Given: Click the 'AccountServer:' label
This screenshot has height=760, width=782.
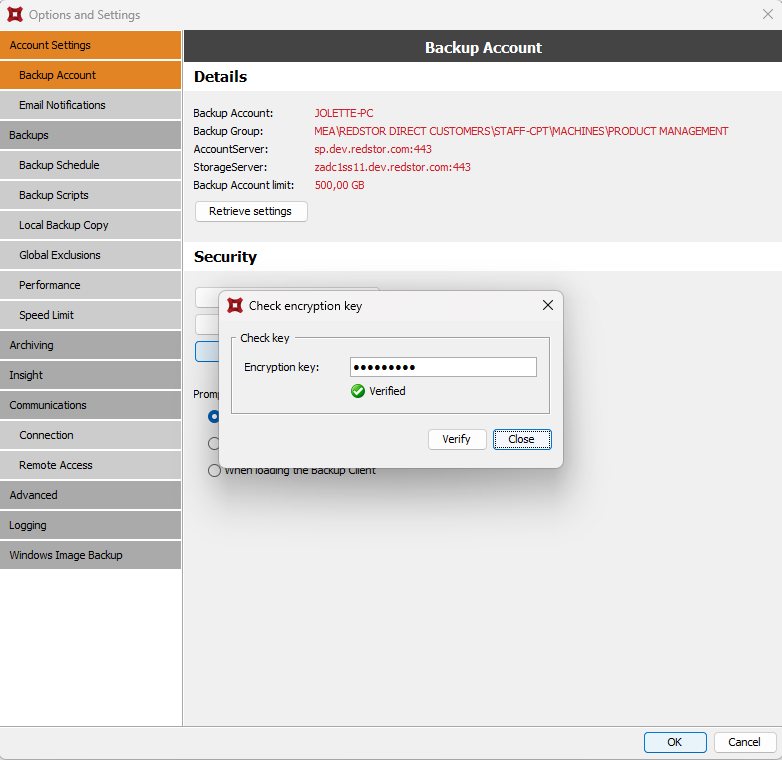Looking at the screenshot, I should (230, 149).
